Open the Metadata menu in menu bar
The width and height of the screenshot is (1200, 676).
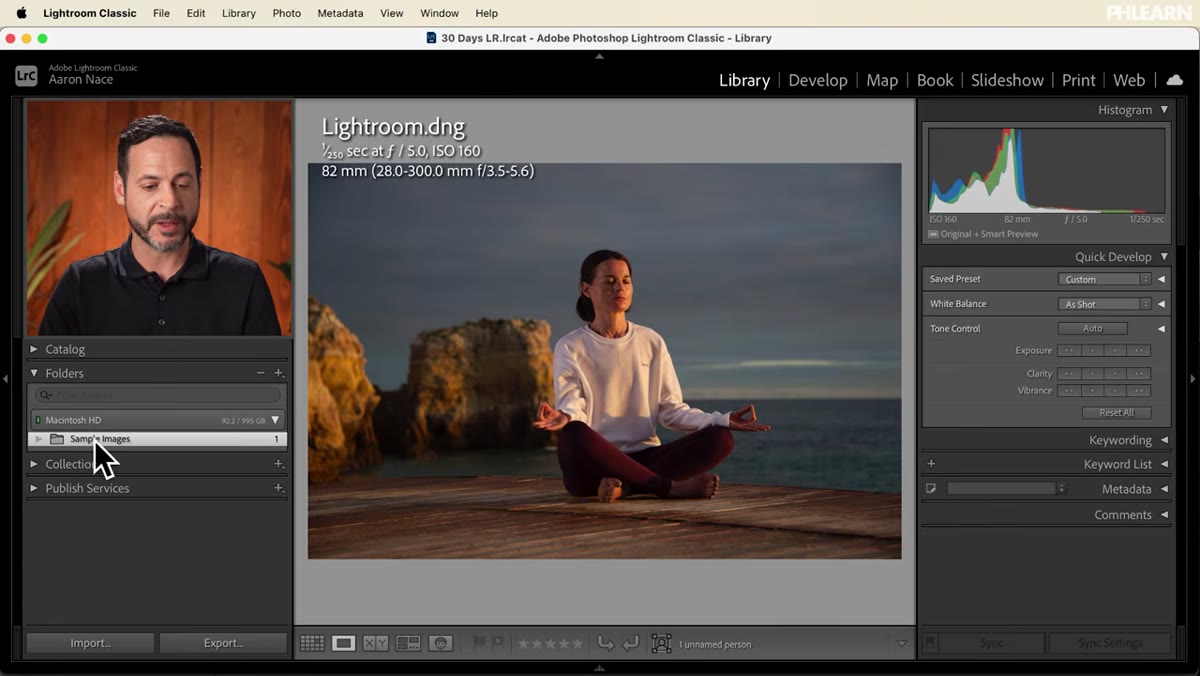click(340, 13)
